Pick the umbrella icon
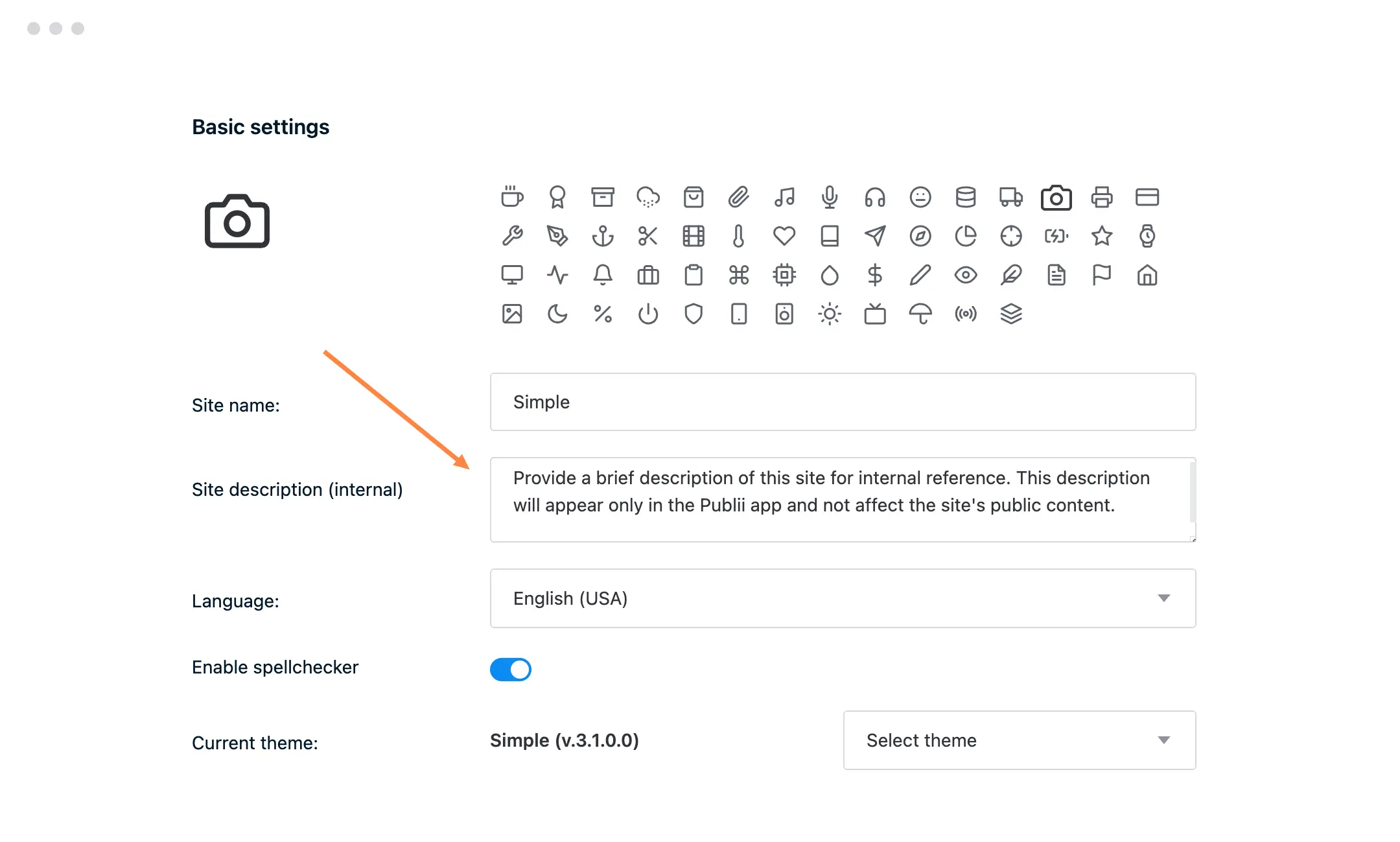Screen dimensions: 1400x842 click(920, 314)
